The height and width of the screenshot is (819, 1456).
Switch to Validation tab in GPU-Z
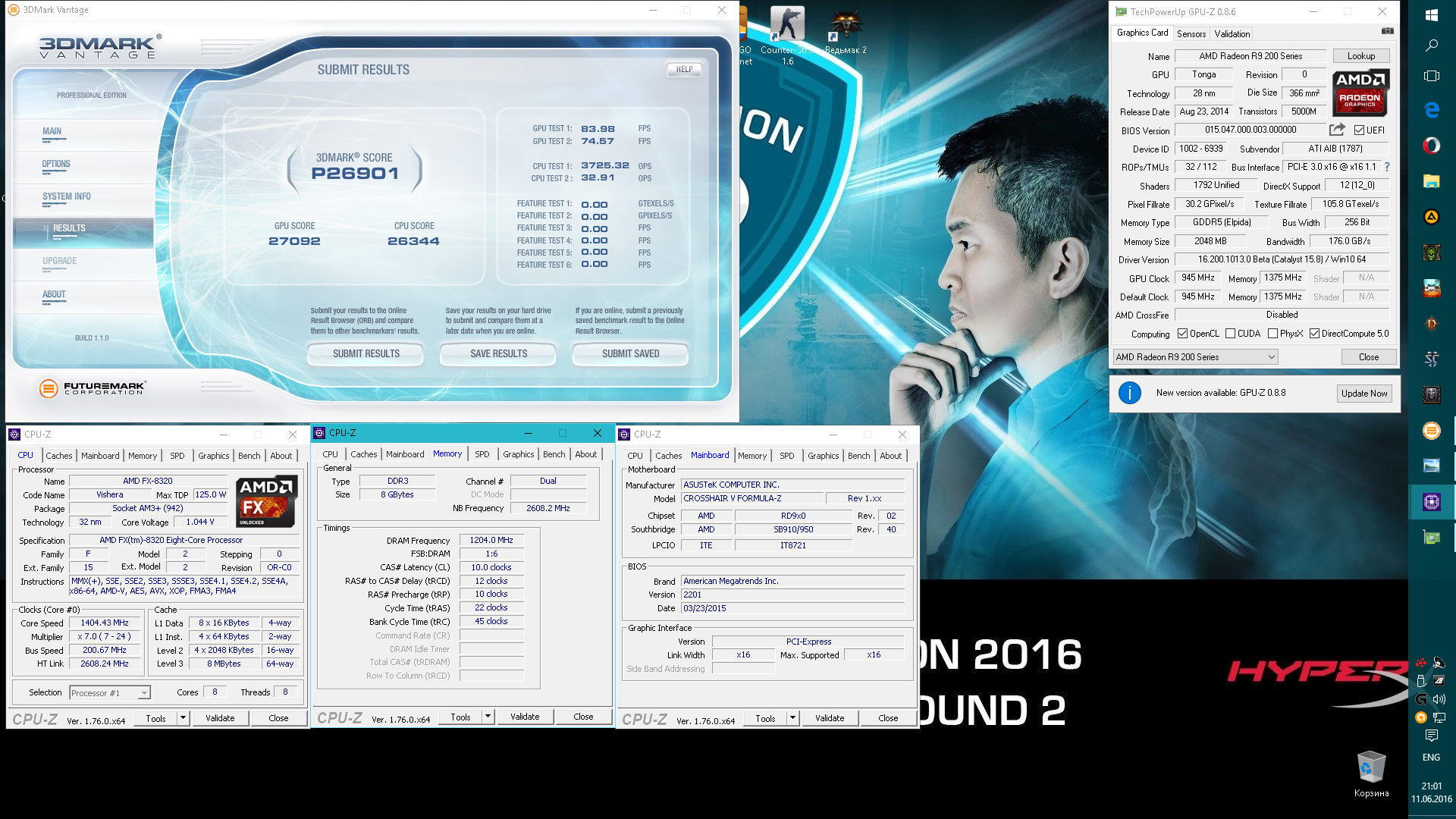pyautogui.click(x=1232, y=34)
